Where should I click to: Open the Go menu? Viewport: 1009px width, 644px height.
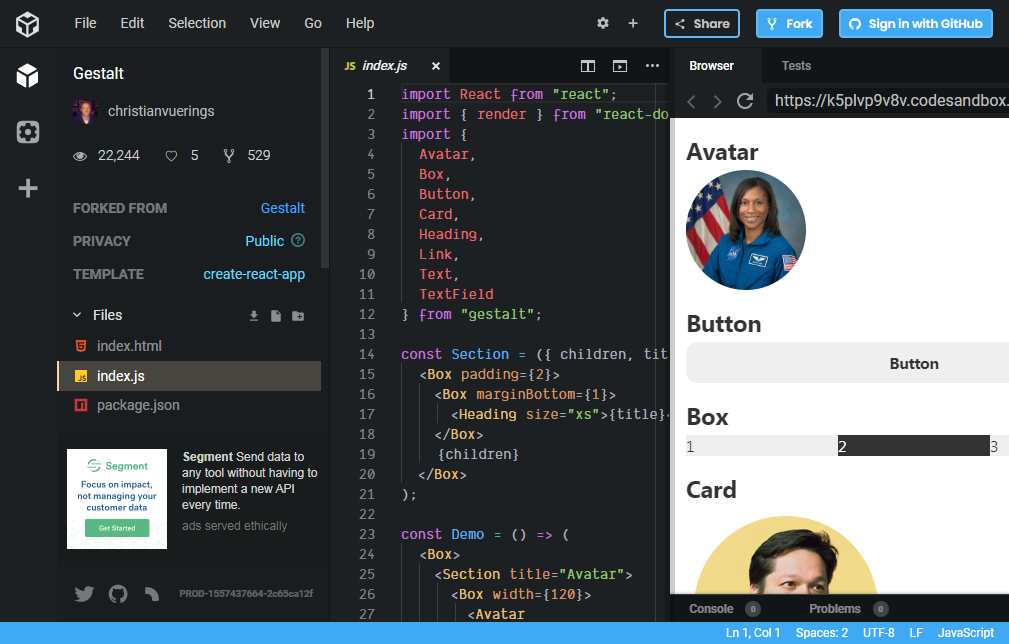313,23
